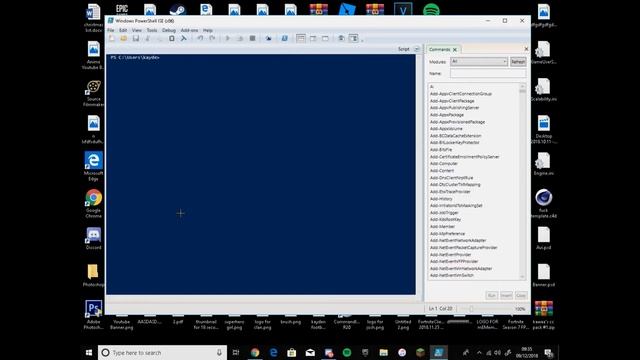This screenshot has width=640, height=360.
Task: Show Script Pane Top layout icon
Action: pyautogui.click(x=301, y=38)
